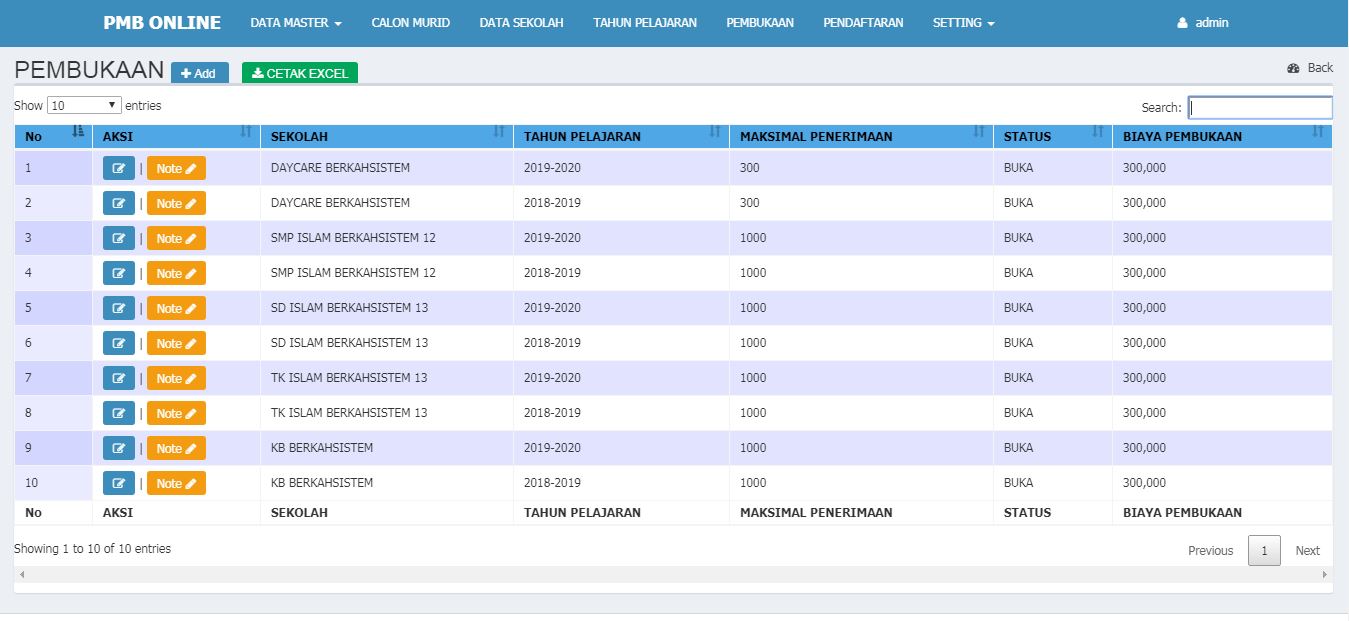The width and height of the screenshot is (1349, 621).
Task: Open the Show entries count dropdown
Action: pos(84,105)
